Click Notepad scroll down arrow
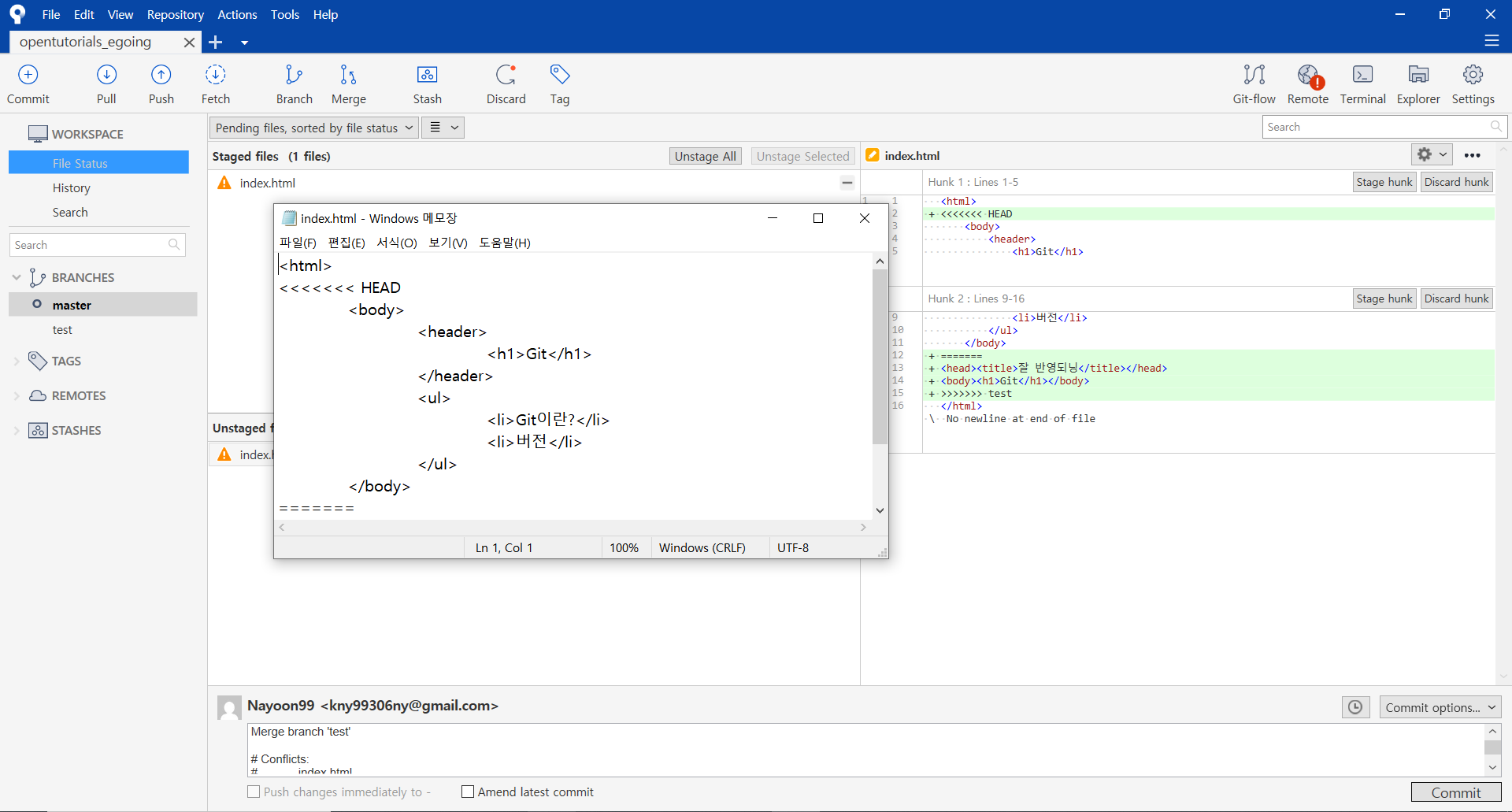The width and height of the screenshot is (1512, 812). pos(880,510)
